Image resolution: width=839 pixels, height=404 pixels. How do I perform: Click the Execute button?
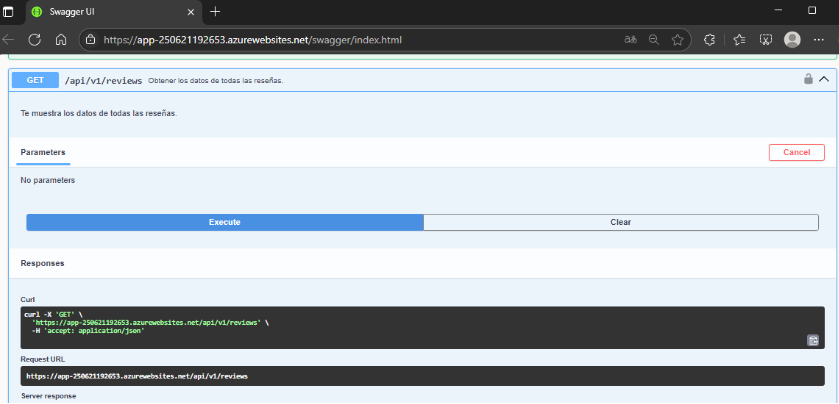coord(225,222)
